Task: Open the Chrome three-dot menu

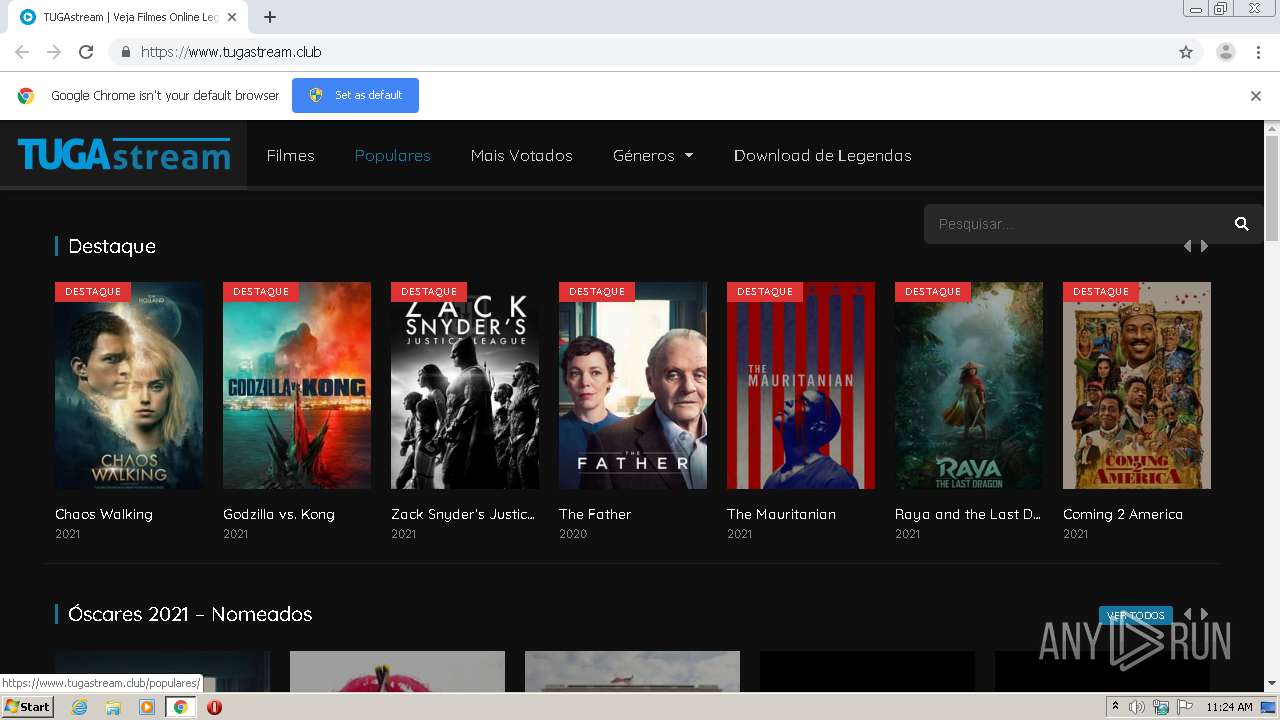Action: 1258,52
